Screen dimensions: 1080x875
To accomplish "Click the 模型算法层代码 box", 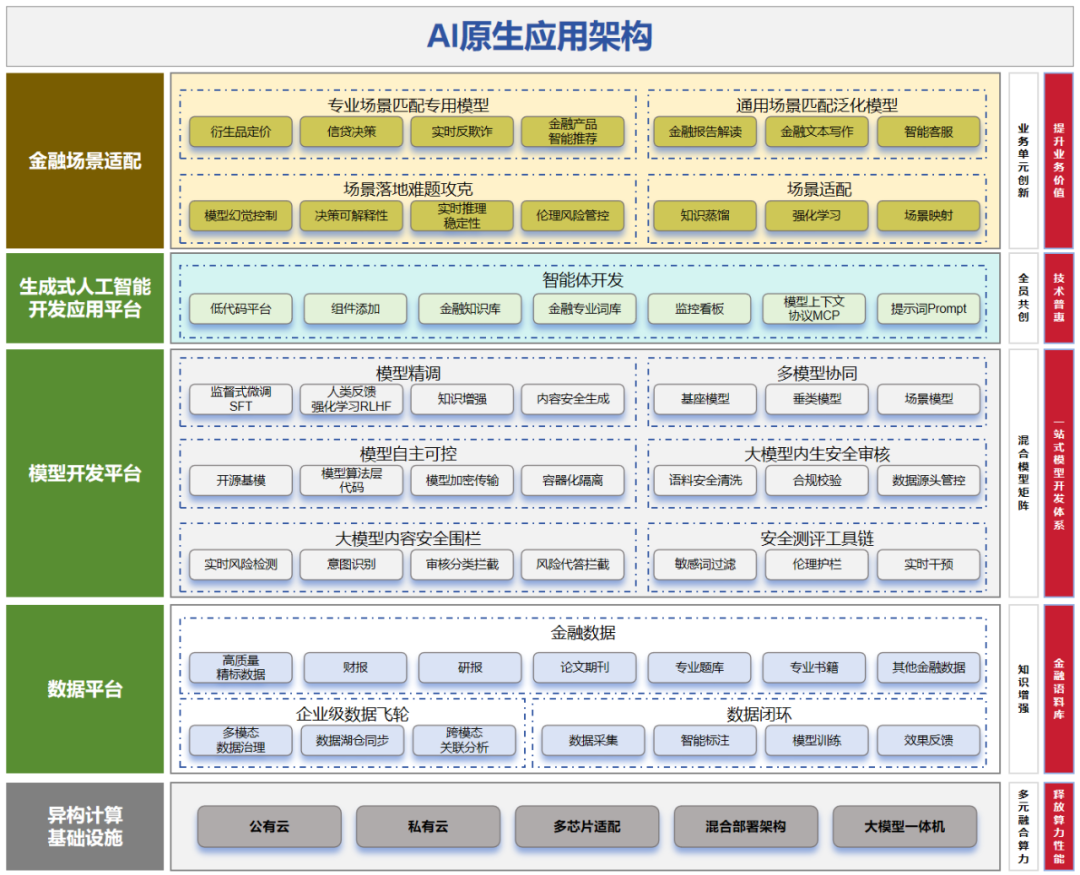I will (x=351, y=480).
